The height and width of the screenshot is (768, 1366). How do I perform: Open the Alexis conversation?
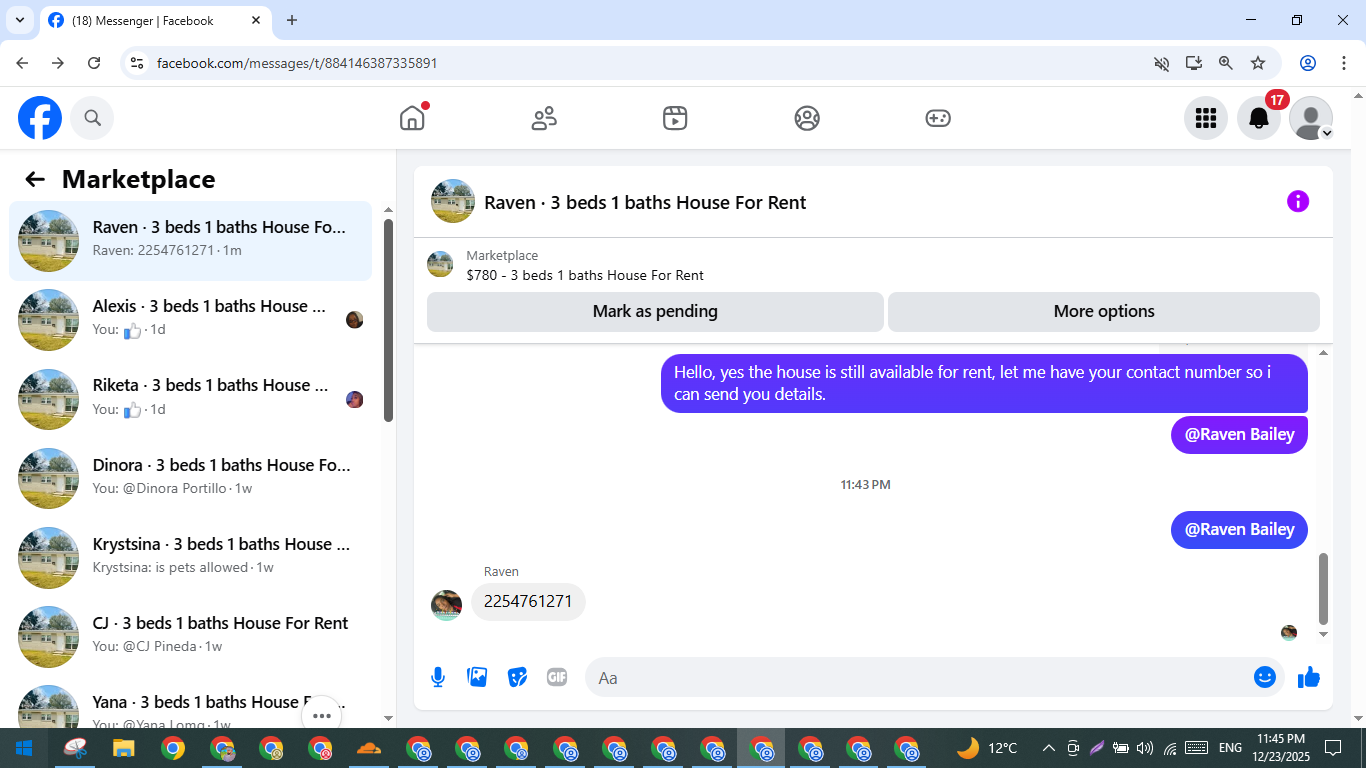point(190,320)
